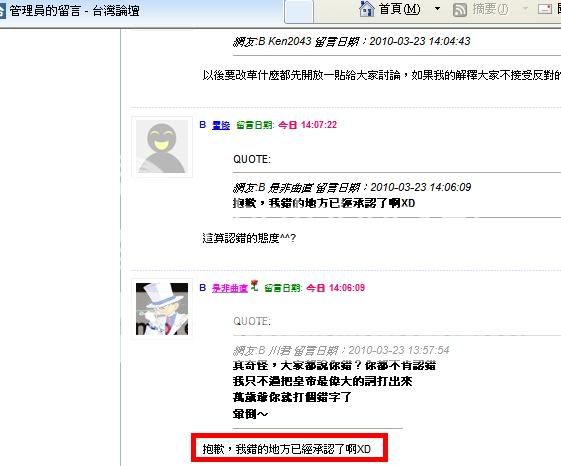Screen dimensions: 561x466
Task: Click the Home house icon in toolbar
Action: (x=367, y=9)
